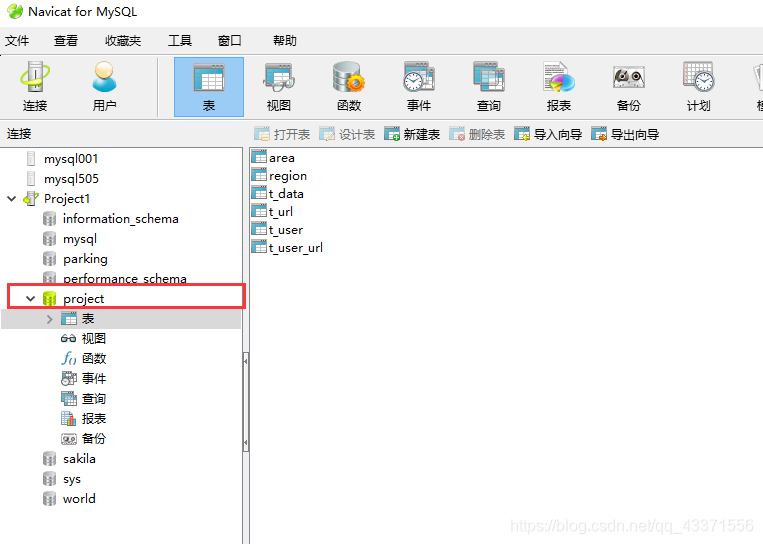The height and width of the screenshot is (544, 763).
Task: Collapse the Project1 connection node
Action: pyautogui.click(x=12, y=199)
